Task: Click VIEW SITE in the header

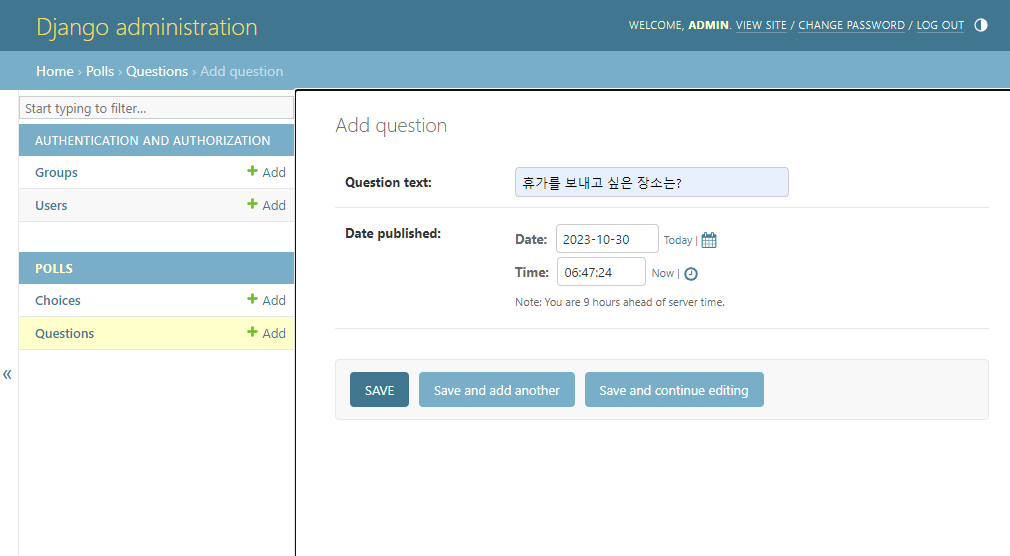Action: 761,25
